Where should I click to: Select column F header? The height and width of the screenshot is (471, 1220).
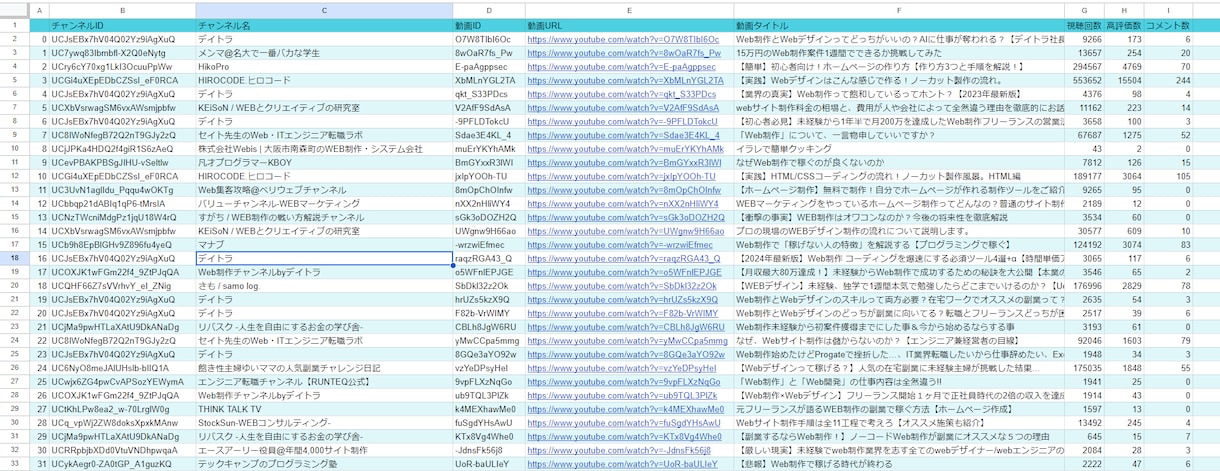(x=899, y=10)
